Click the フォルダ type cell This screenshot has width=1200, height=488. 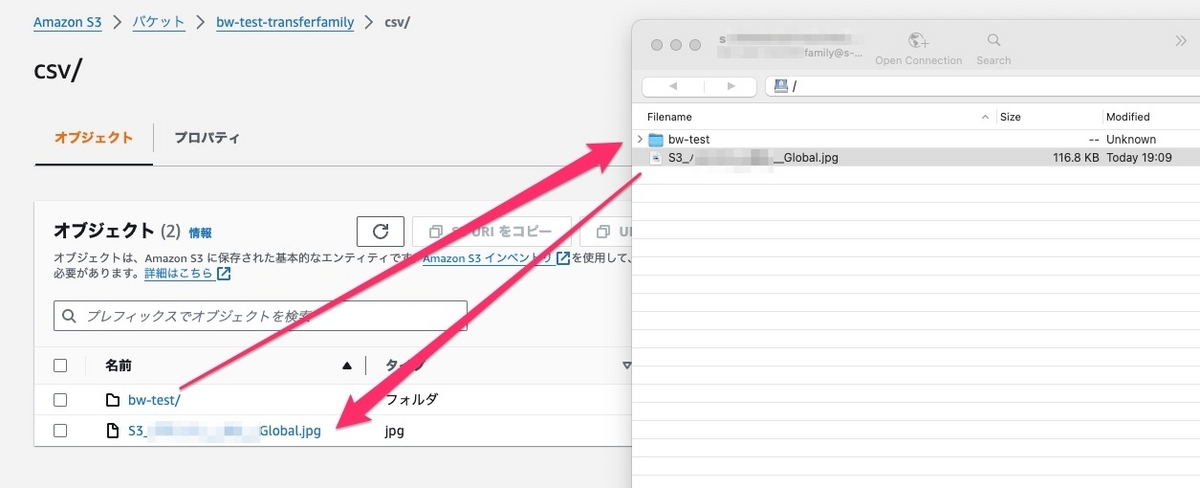coord(412,399)
